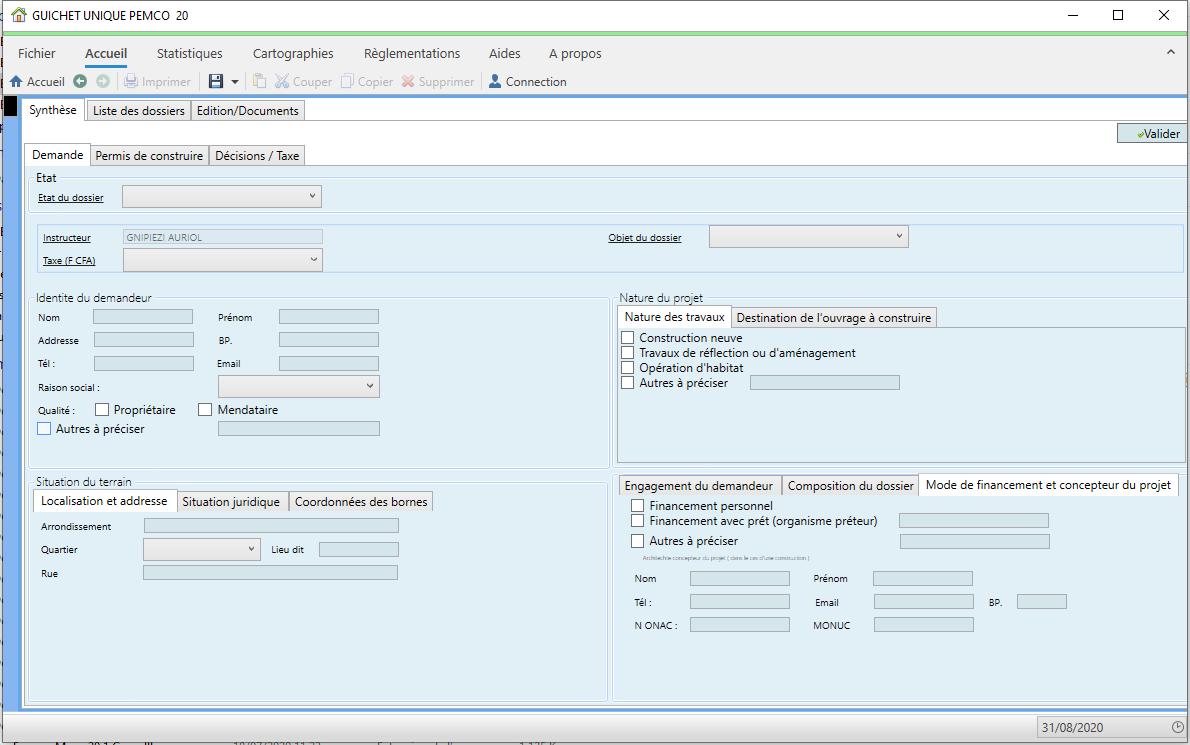Image resolution: width=1190 pixels, height=745 pixels.
Task: Open the Cartographies menu
Action: coord(293,53)
